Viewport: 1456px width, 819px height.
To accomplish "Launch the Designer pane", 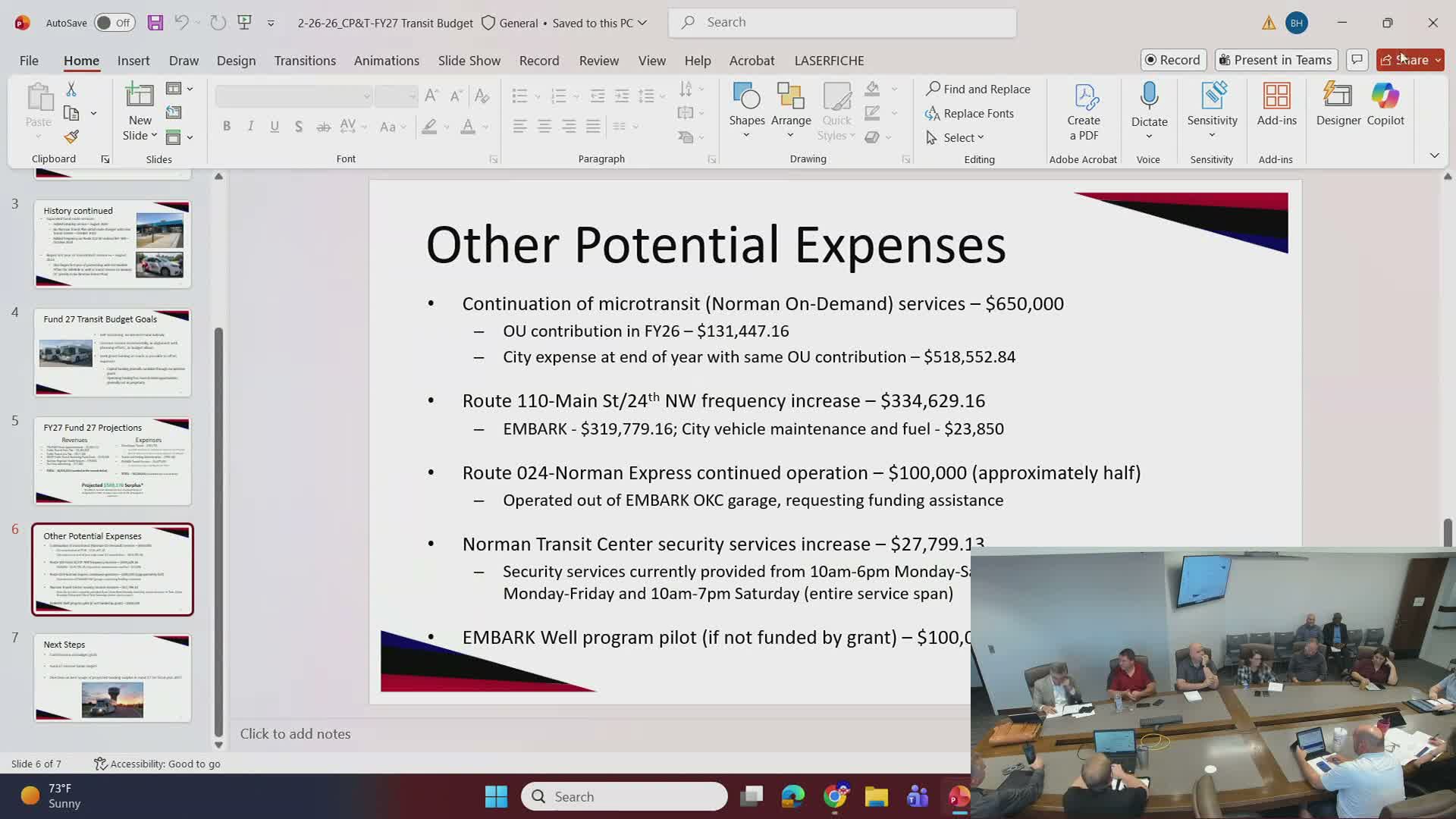I will pos(1338,106).
